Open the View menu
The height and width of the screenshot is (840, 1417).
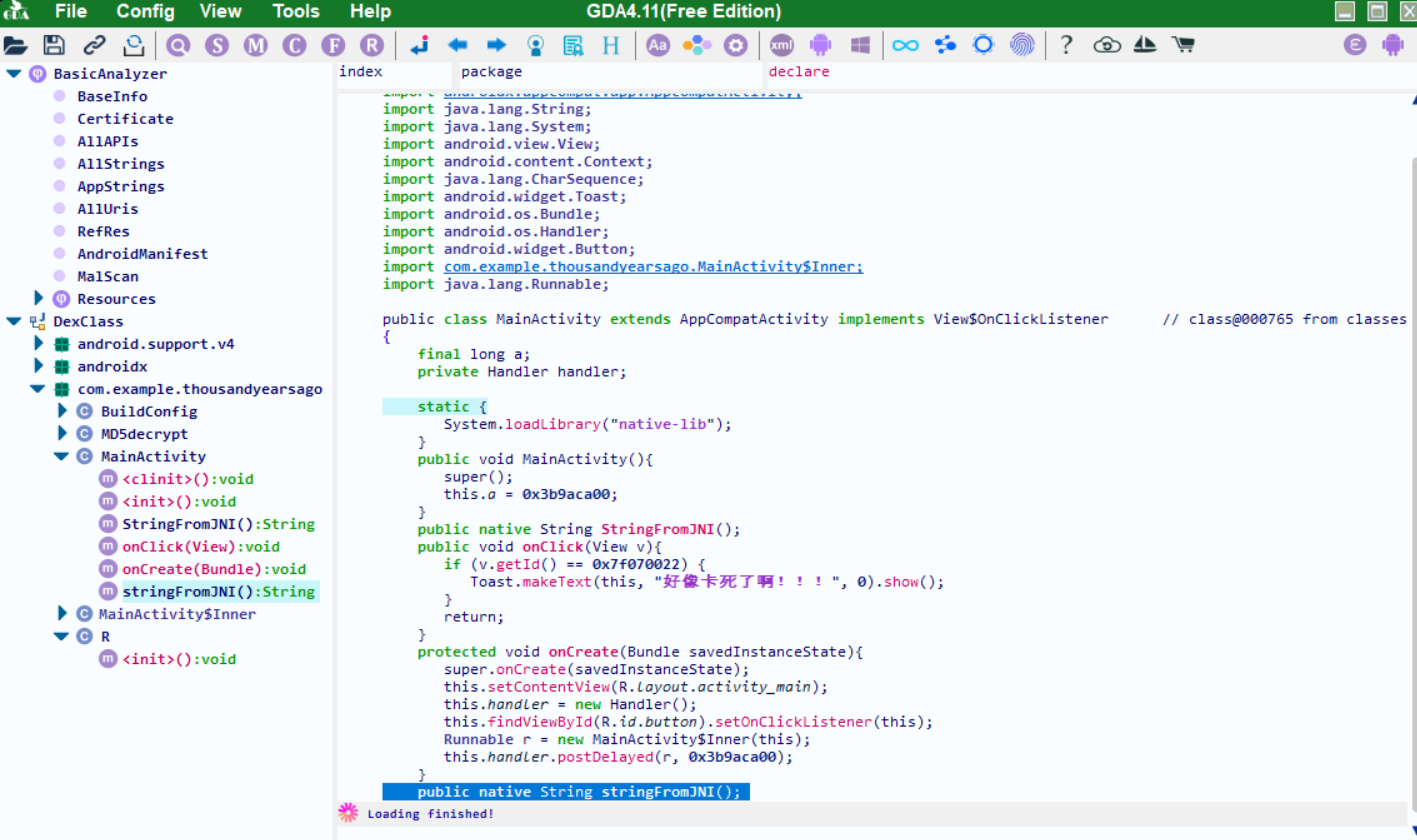[220, 12]
